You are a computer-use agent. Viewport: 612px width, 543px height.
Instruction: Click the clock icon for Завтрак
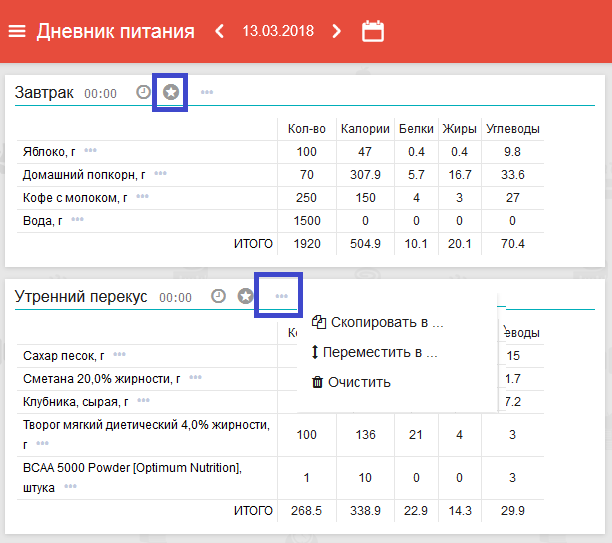[x=143, y=92]
